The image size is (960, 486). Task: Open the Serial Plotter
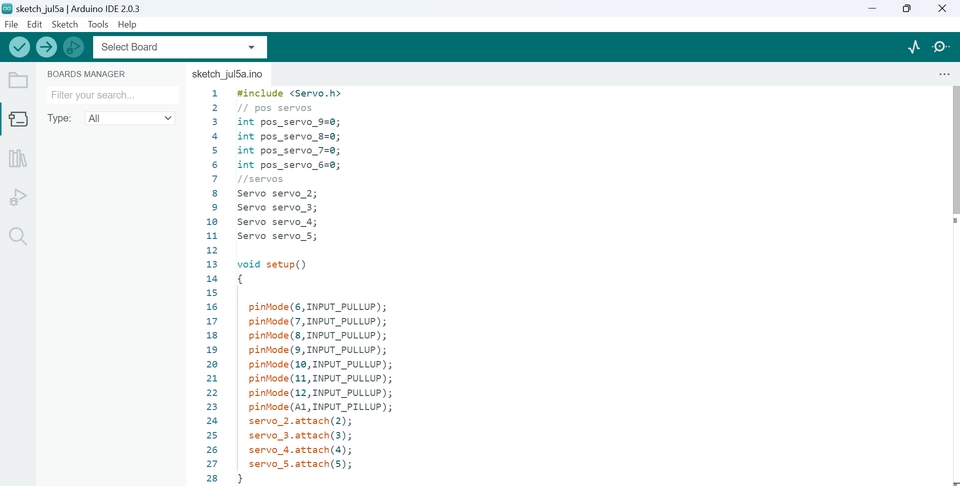[x=914, y=47]
